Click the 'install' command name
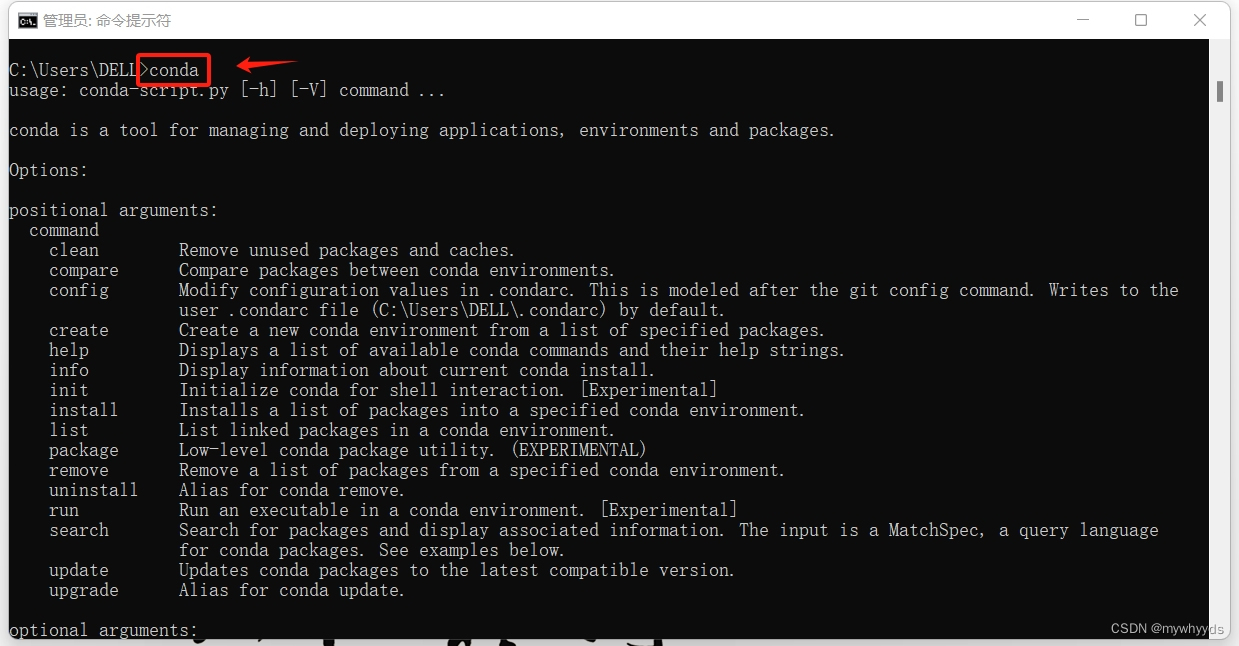The image size is (1239, 646). (x=84, y=410)
